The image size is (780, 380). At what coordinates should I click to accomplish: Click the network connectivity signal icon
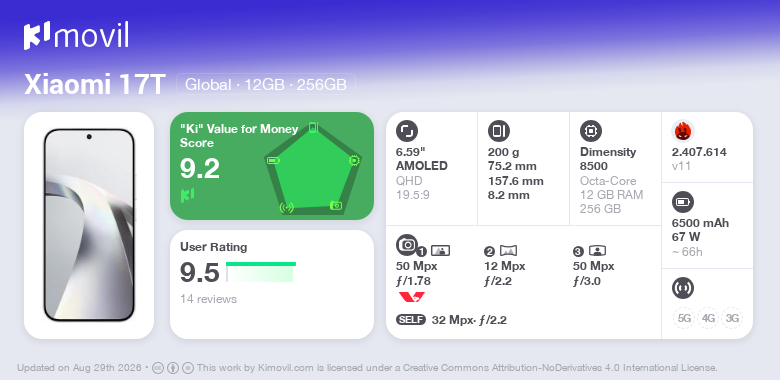(683, 287)
